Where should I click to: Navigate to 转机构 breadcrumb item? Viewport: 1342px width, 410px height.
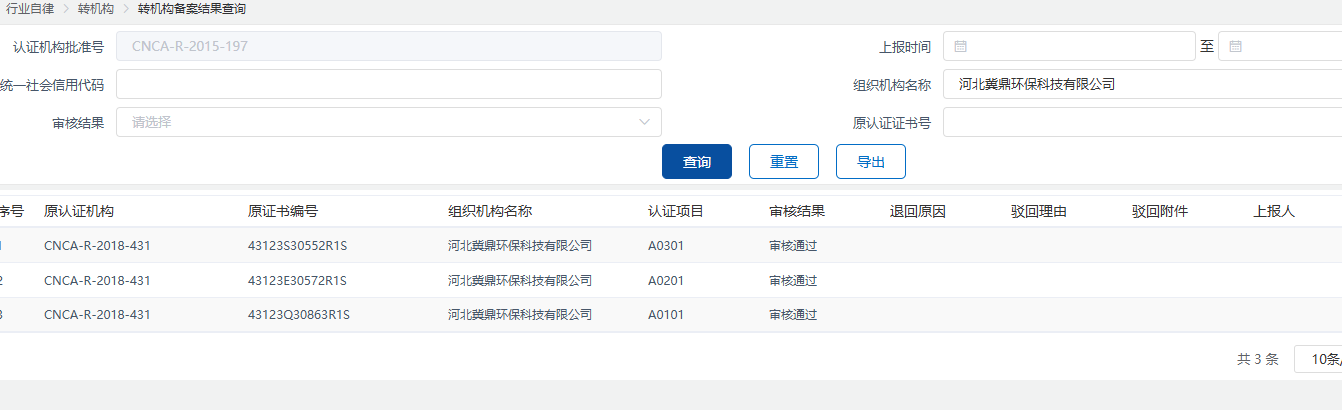tap(96, 9)
